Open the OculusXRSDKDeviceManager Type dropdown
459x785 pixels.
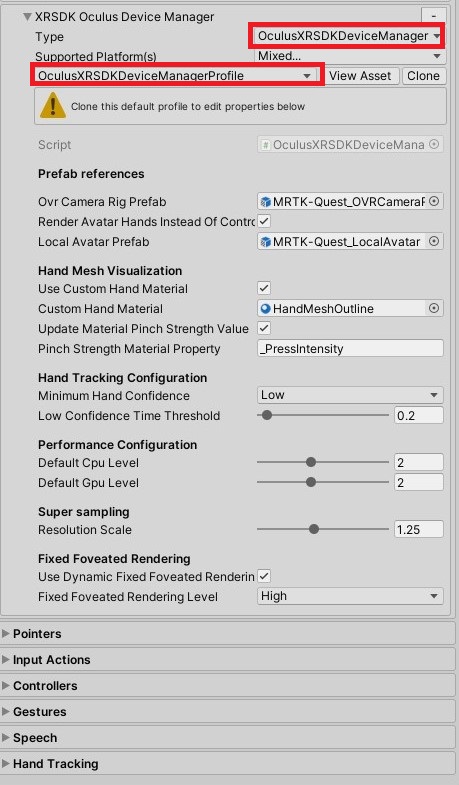(347, 36)
